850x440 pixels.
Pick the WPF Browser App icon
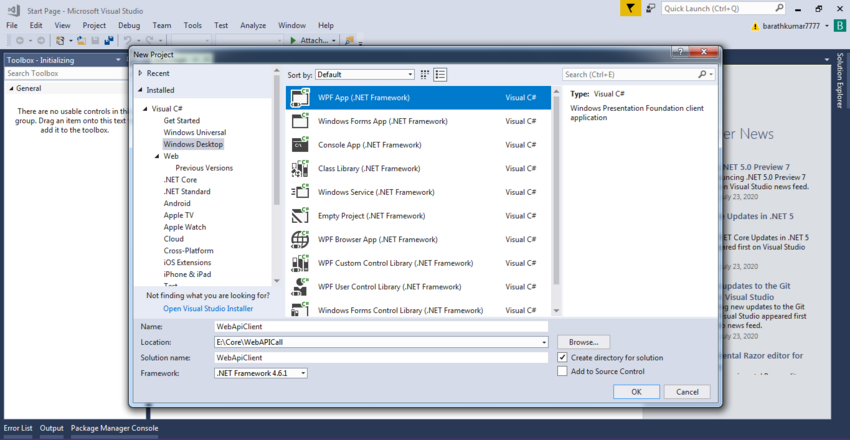pos(299,239)
